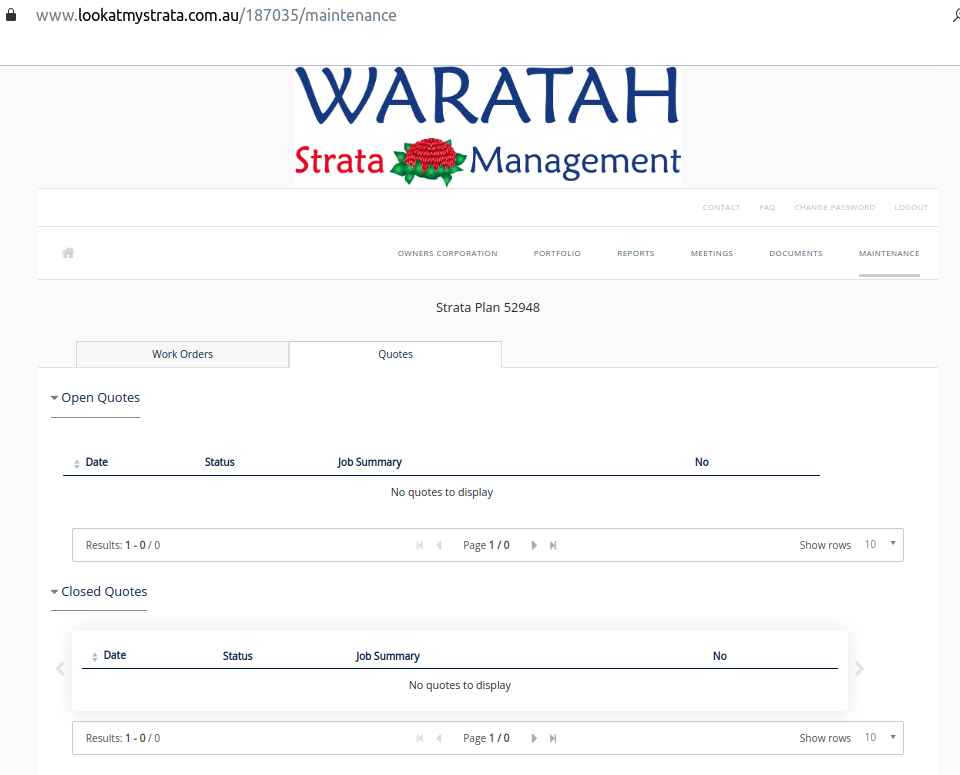Go to last page of Closed Quotes
This screenshot has height=775, width=960.
(553, 738)
